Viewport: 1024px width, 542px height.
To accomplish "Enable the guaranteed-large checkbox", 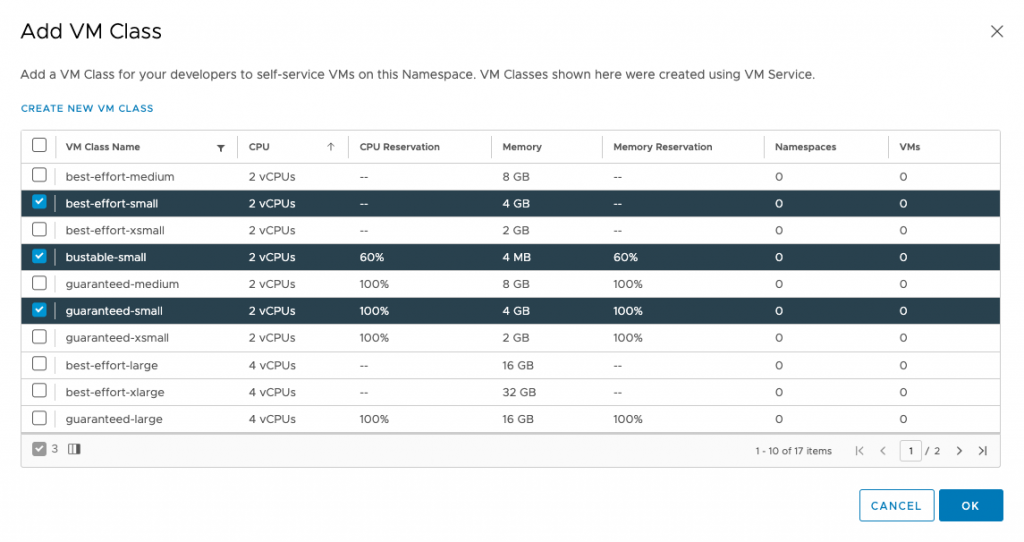I will pos(39,418).
